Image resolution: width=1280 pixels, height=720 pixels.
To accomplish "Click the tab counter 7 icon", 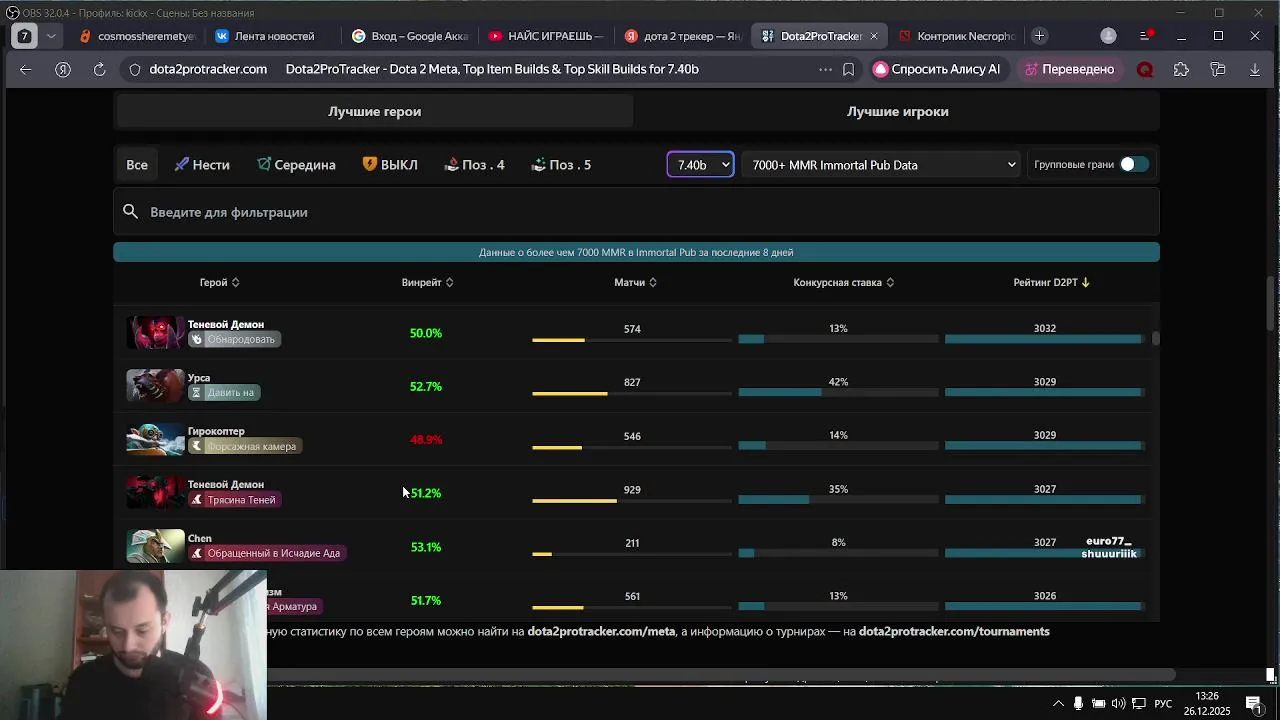I will (x=24, y=36).
